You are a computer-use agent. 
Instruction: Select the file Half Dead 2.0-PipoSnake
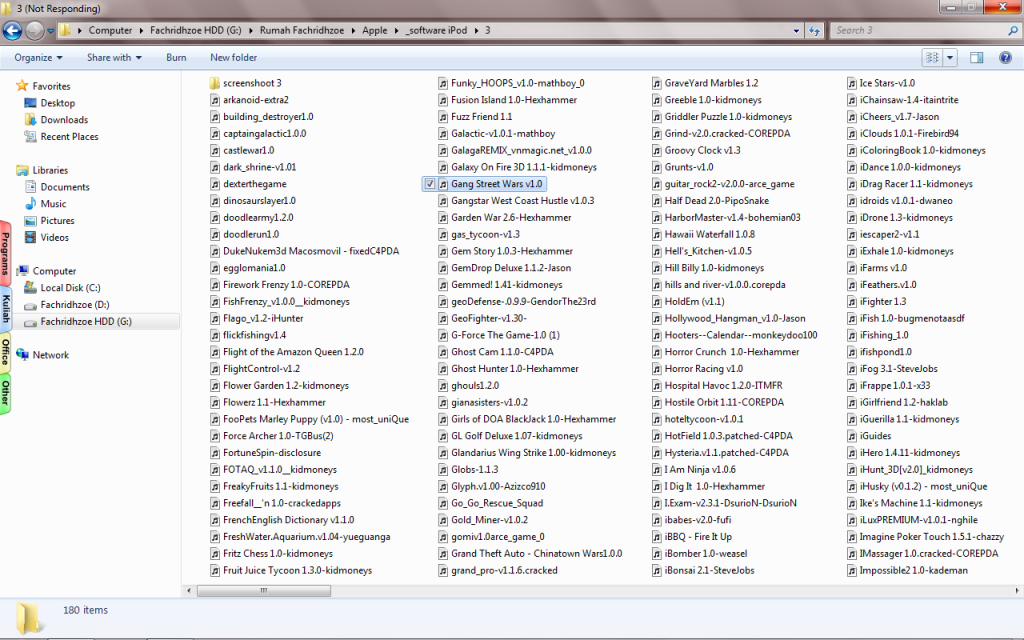click(x=716, y=200)
